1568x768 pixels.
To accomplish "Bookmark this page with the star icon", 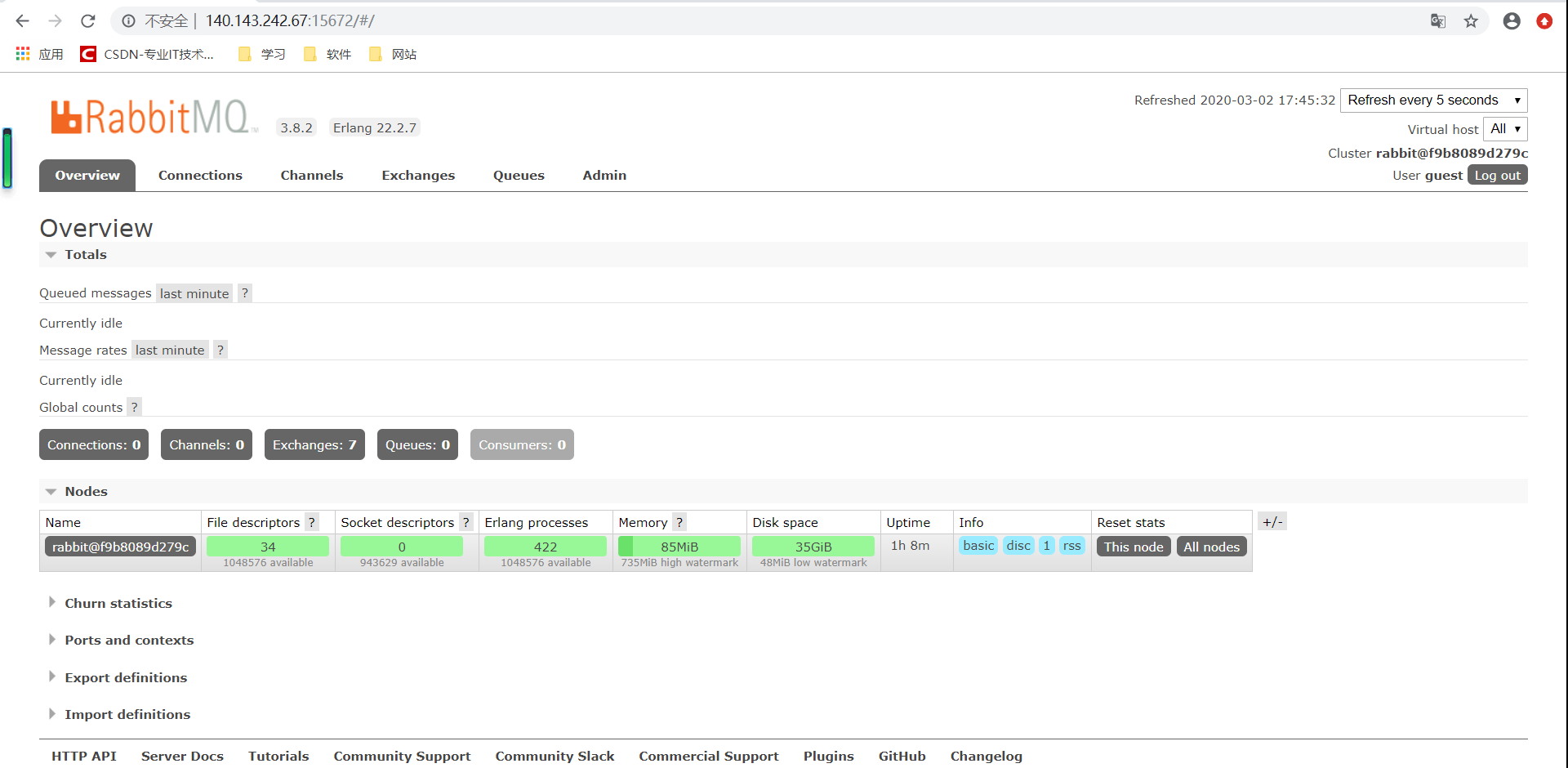I will (1471, 21).
